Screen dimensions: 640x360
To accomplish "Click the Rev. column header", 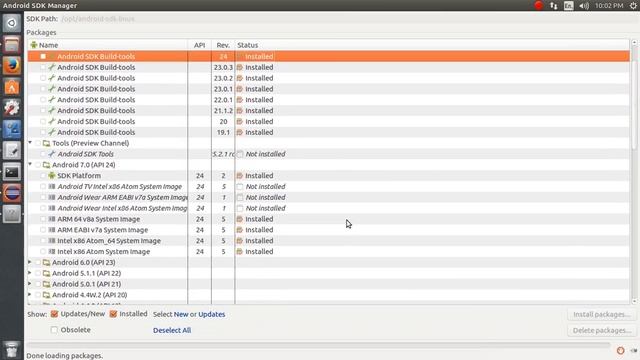I will [223, 45].
